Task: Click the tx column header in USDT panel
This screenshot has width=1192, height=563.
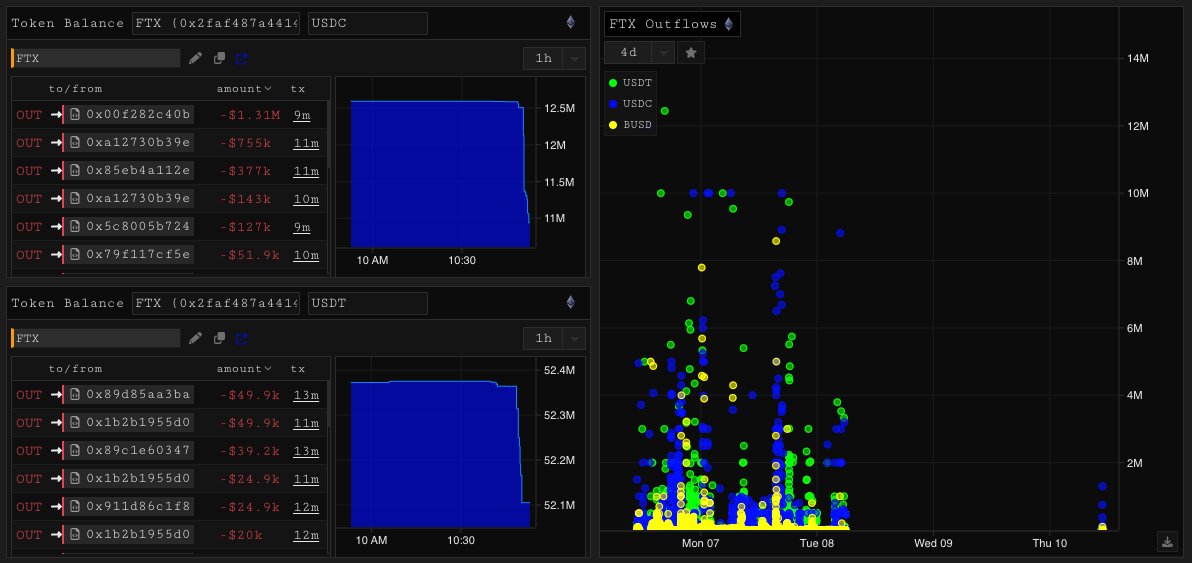Action: point(298,368)
